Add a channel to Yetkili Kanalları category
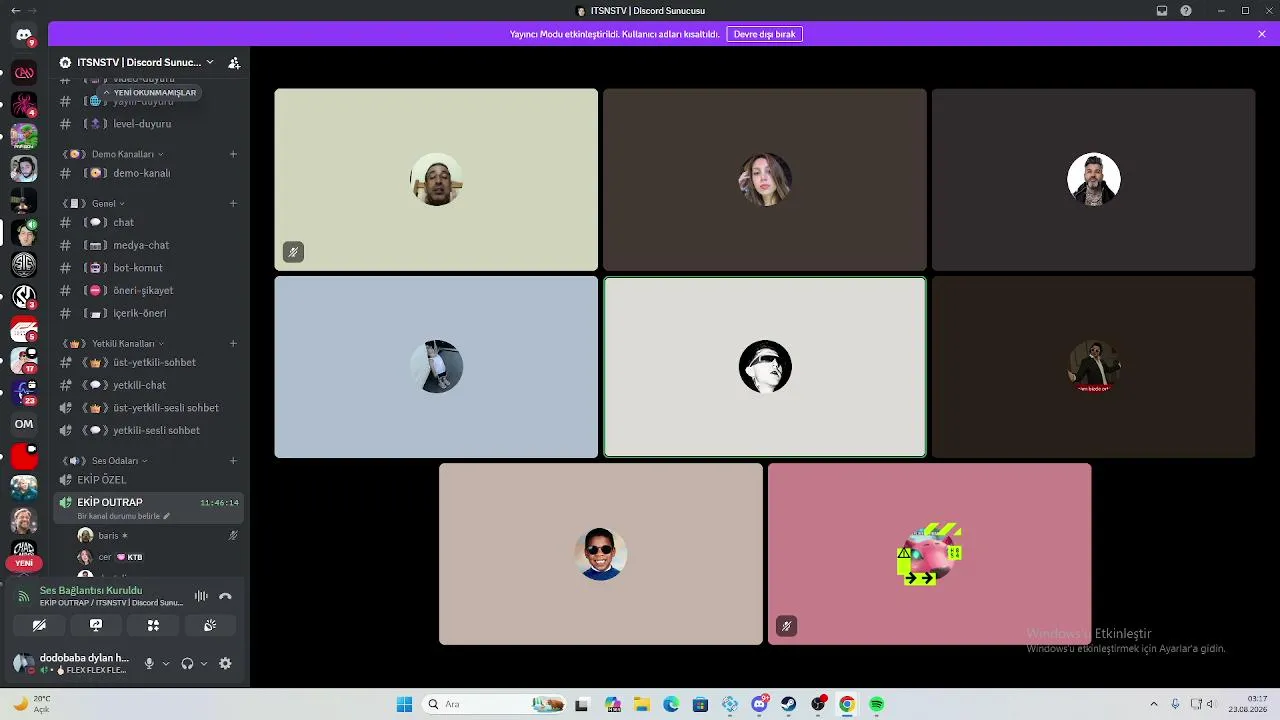The height and width of the screenshot is (720, 1280). [233, 343]
